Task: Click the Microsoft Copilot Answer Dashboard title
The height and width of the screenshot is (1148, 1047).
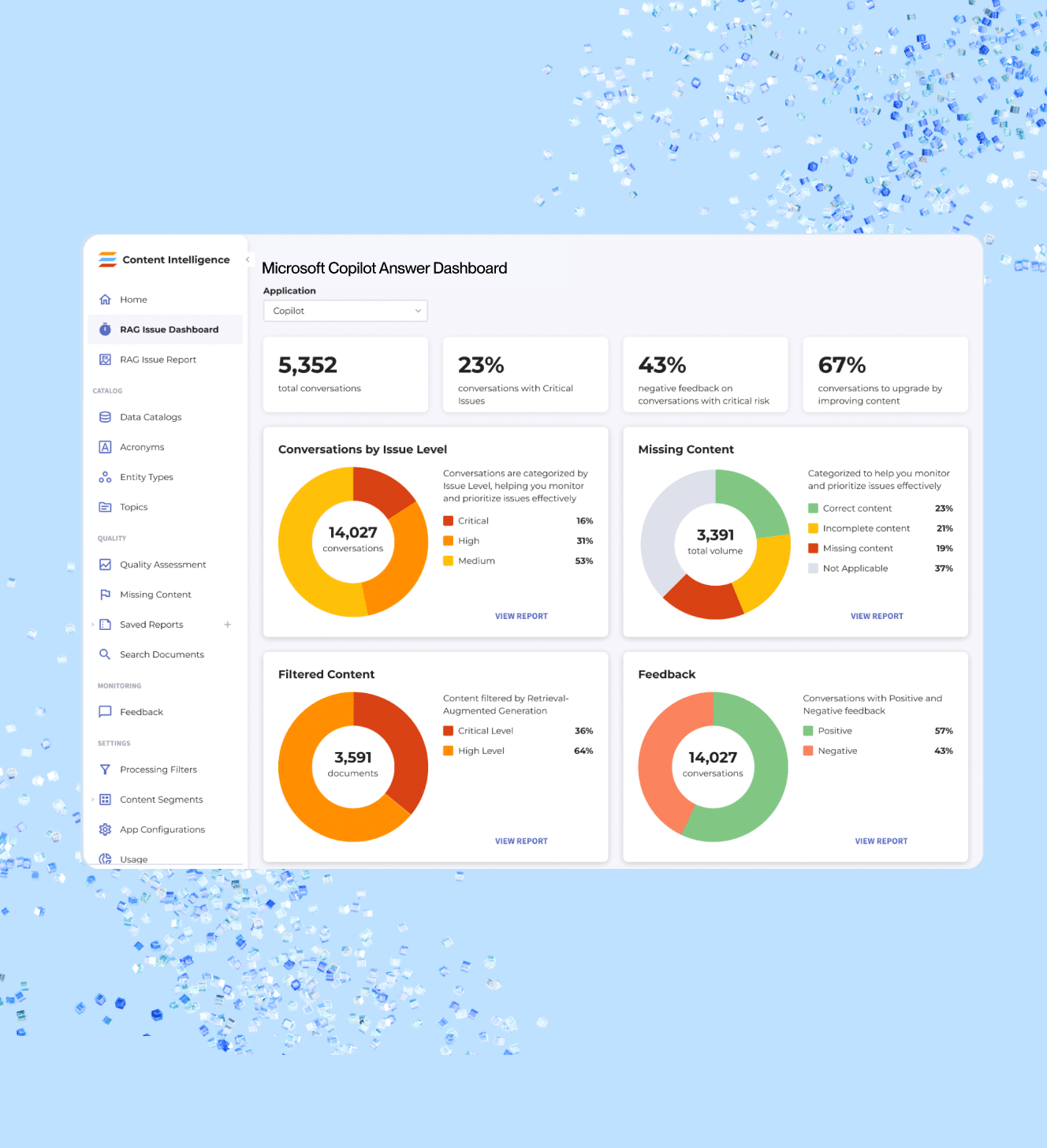Action: [x=384, y=269]
